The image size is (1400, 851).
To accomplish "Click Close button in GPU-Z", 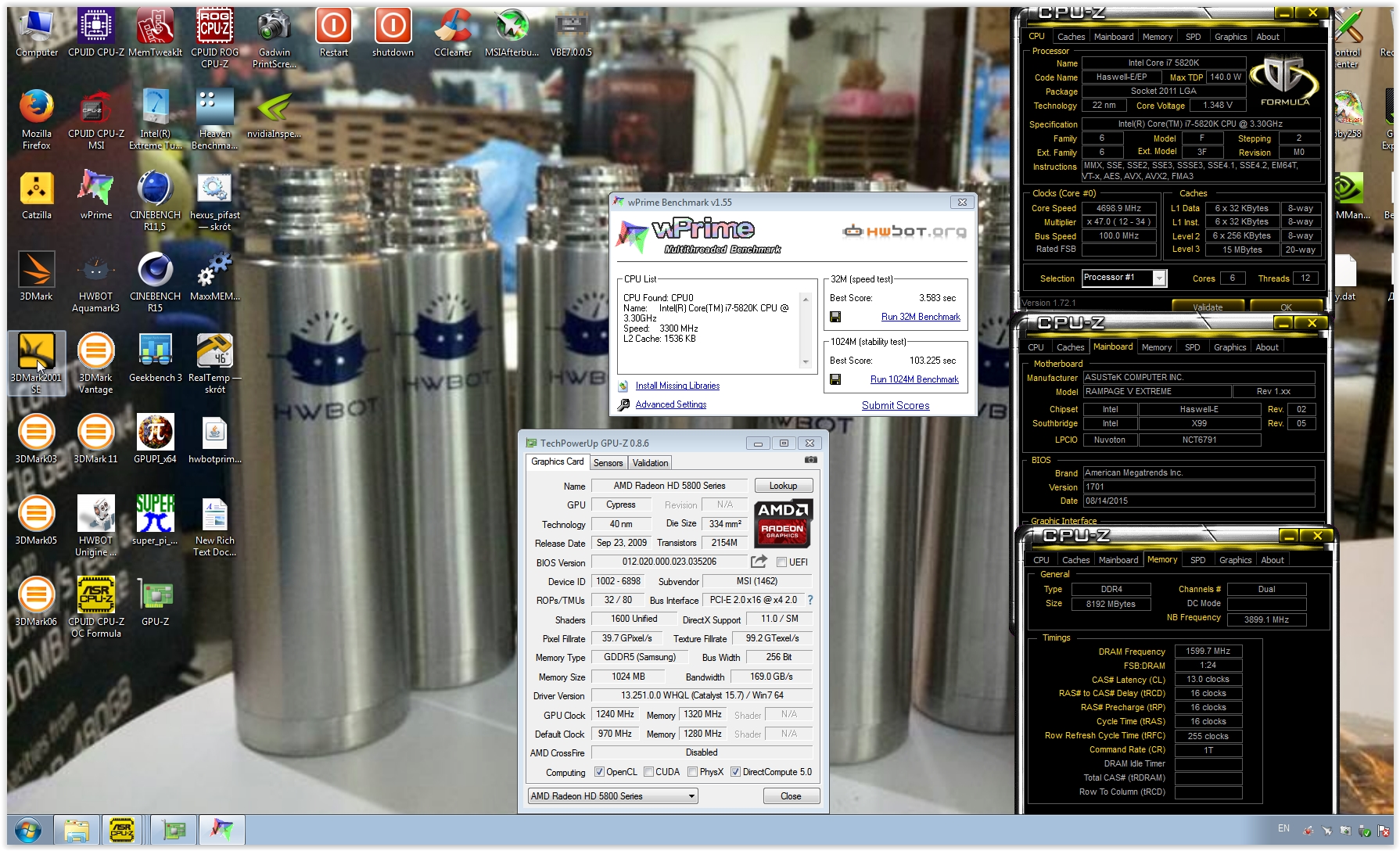I will pyautogui.click(x=791, y=796).
